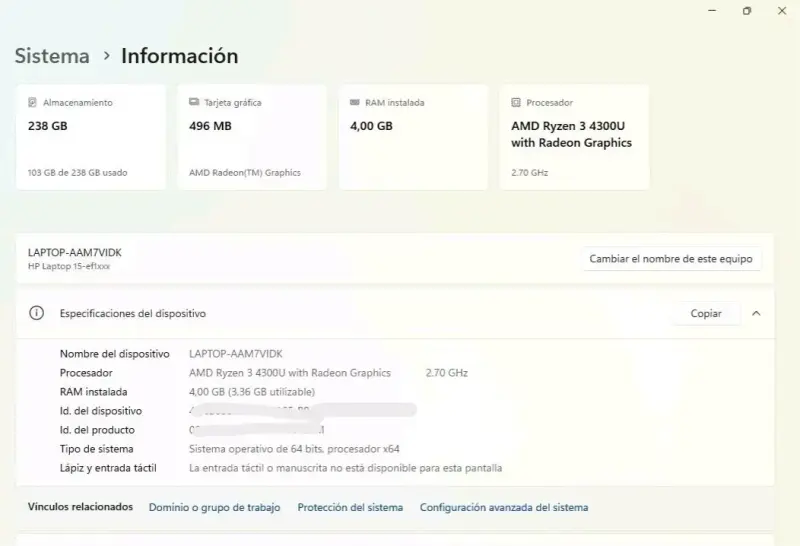The width and height of the screenshot is (800, 546).
Task: Select the text 103 GB de 238 GB usado
Action: (x=78, y=172)
